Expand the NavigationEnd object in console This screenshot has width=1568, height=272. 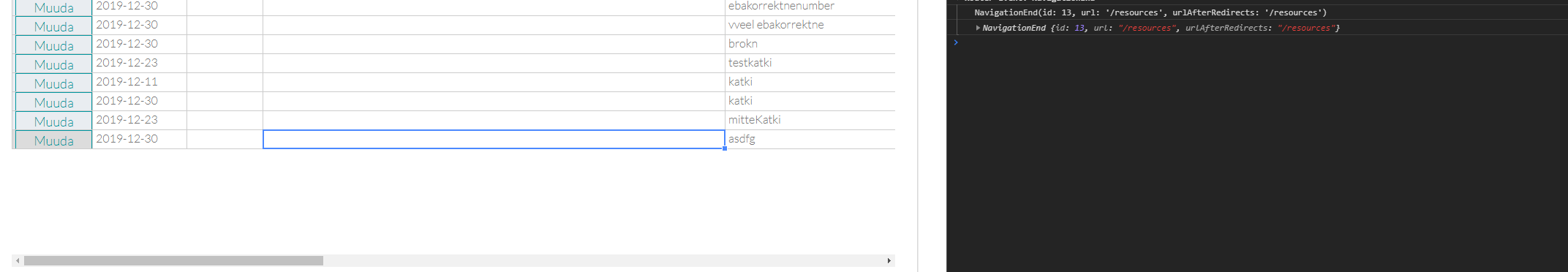click(x=978, y=28)
